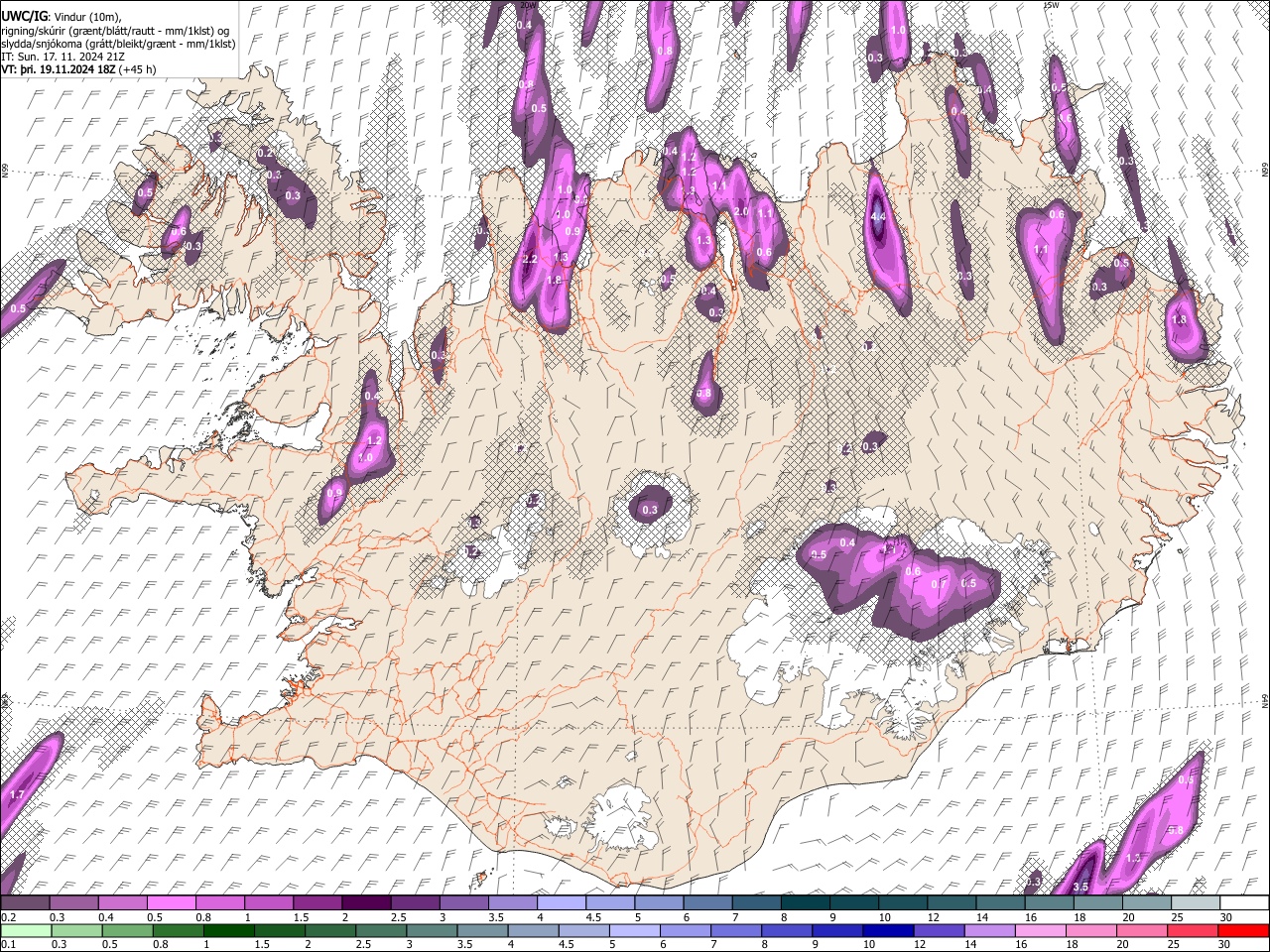Click the 'IT: Sun. 17. 11. 2024 21Z' line
The height and width of the screenshot is (952, 1270).
tap(63, 58)
